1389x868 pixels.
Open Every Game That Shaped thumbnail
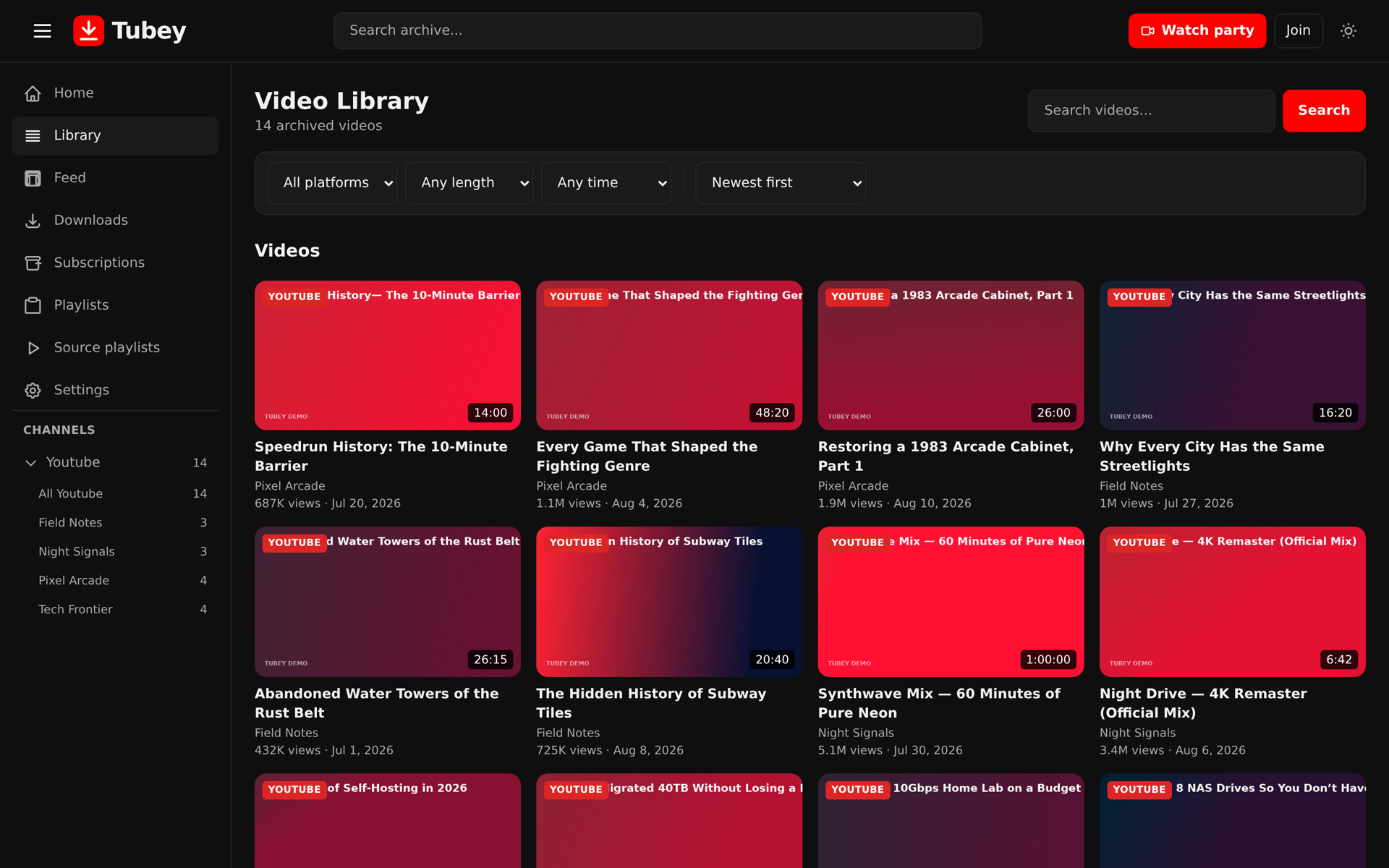[669, 355]
